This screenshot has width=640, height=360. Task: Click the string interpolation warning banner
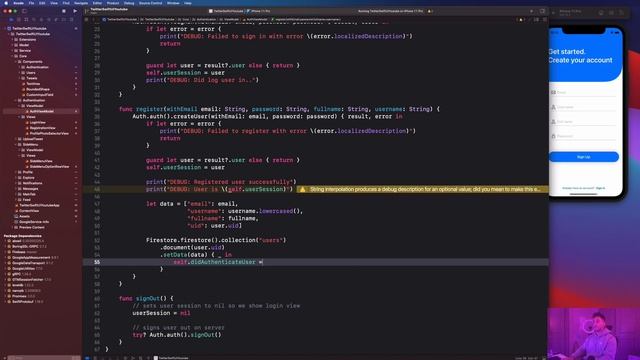(x=422, y=189)
